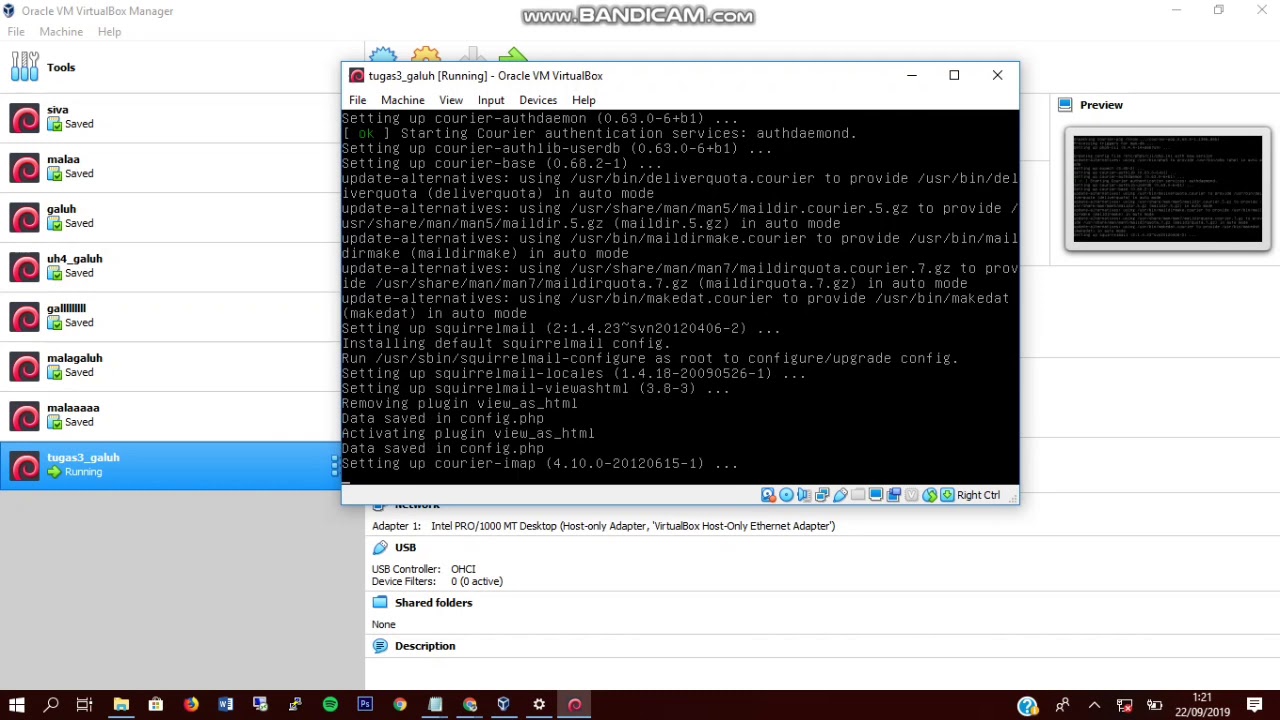
Task: Open the notification action center
Action: pos(1255,705)
